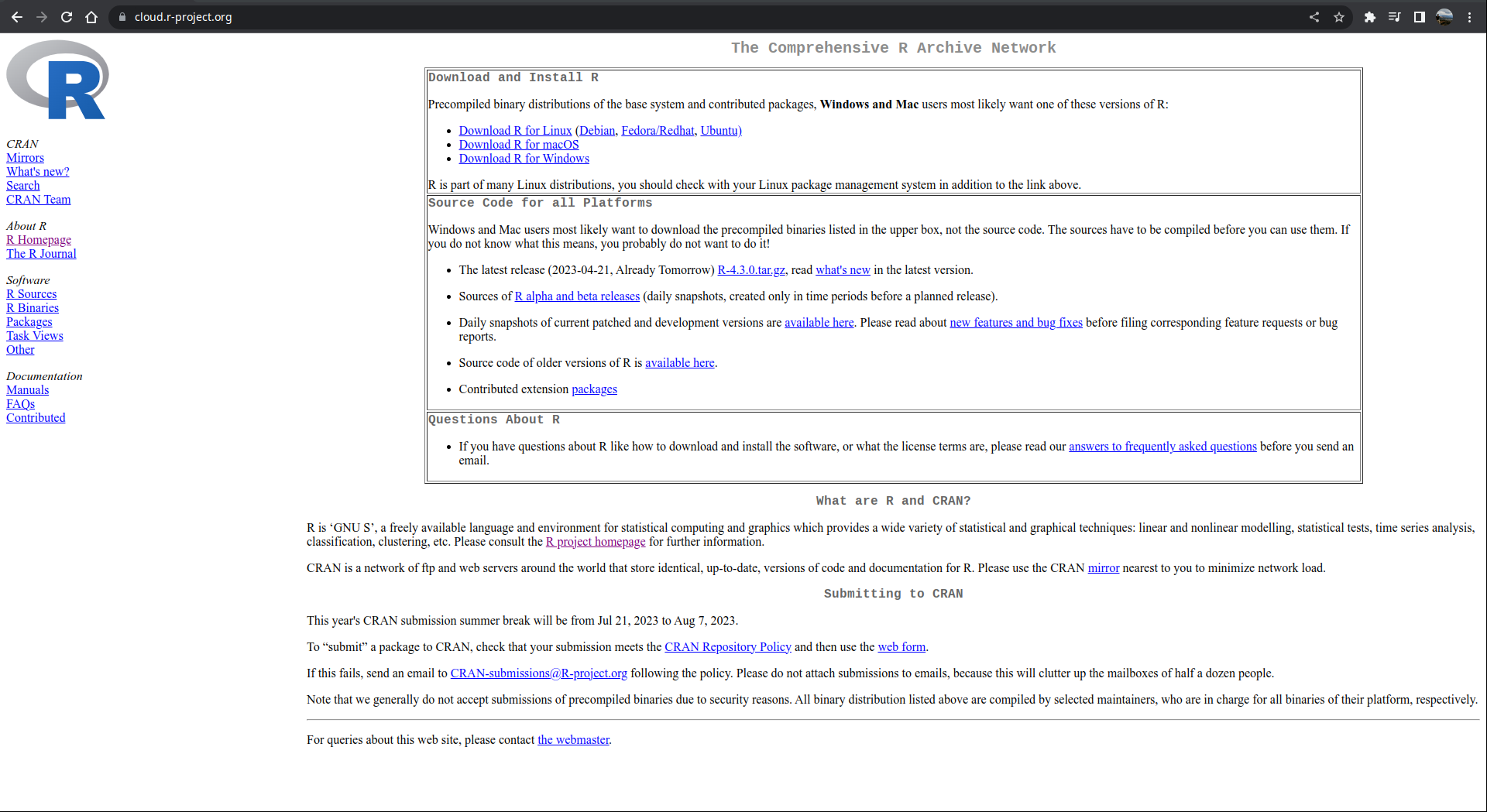Image resolution: width=1487 pixels, height=812 pixels.
Task: Toggle the browser side panel icon
Action: pyautogui.click(x=1420, y=17)
